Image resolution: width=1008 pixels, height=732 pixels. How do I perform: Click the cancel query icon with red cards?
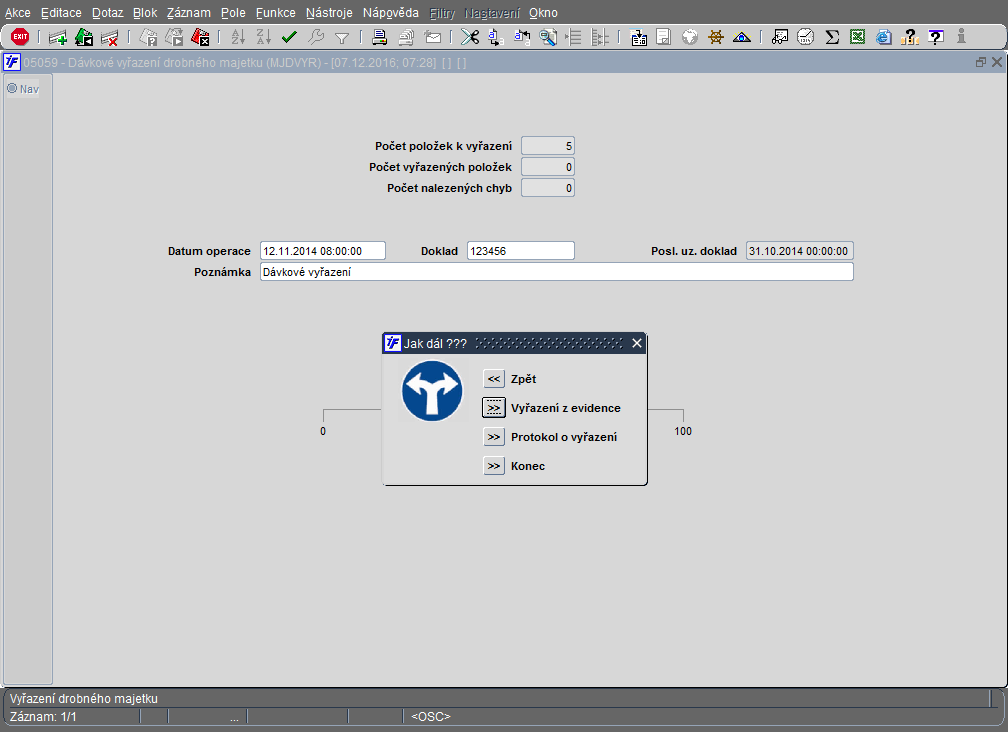(x=201, y=37)
